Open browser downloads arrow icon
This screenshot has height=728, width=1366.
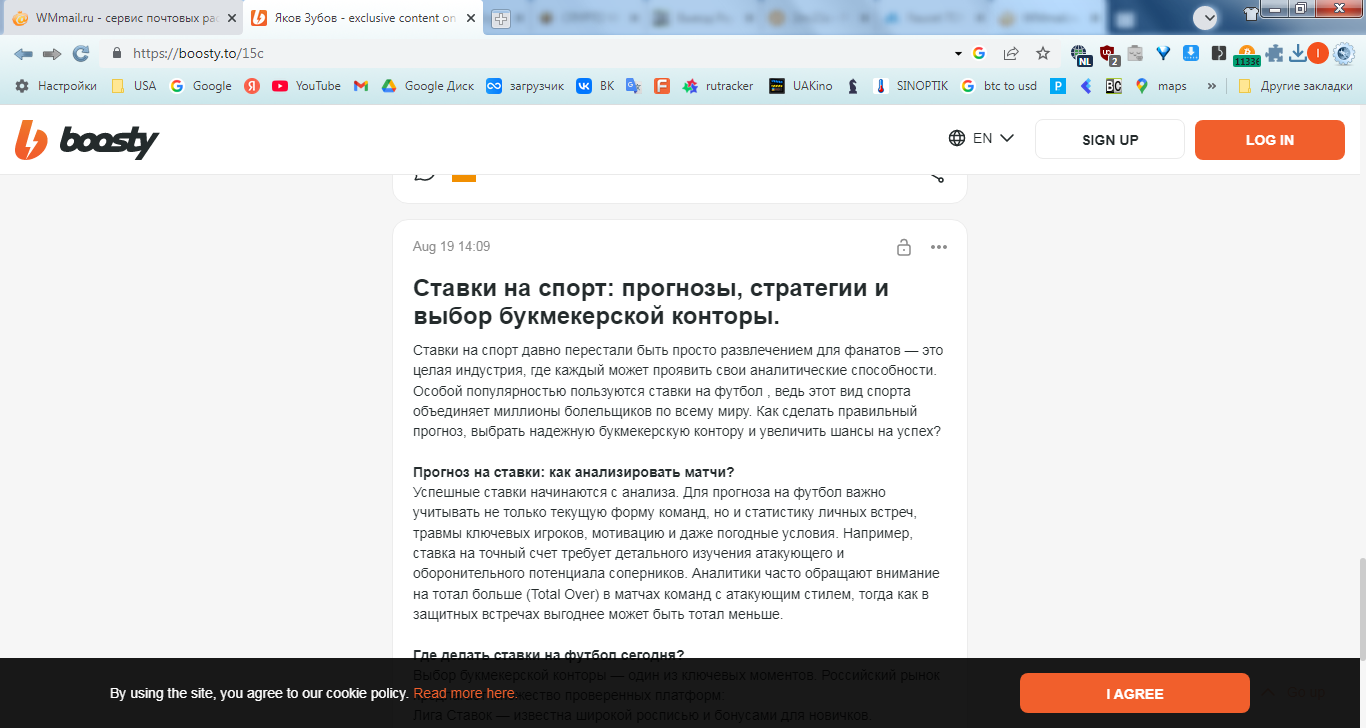click(x=1297, y=53)
